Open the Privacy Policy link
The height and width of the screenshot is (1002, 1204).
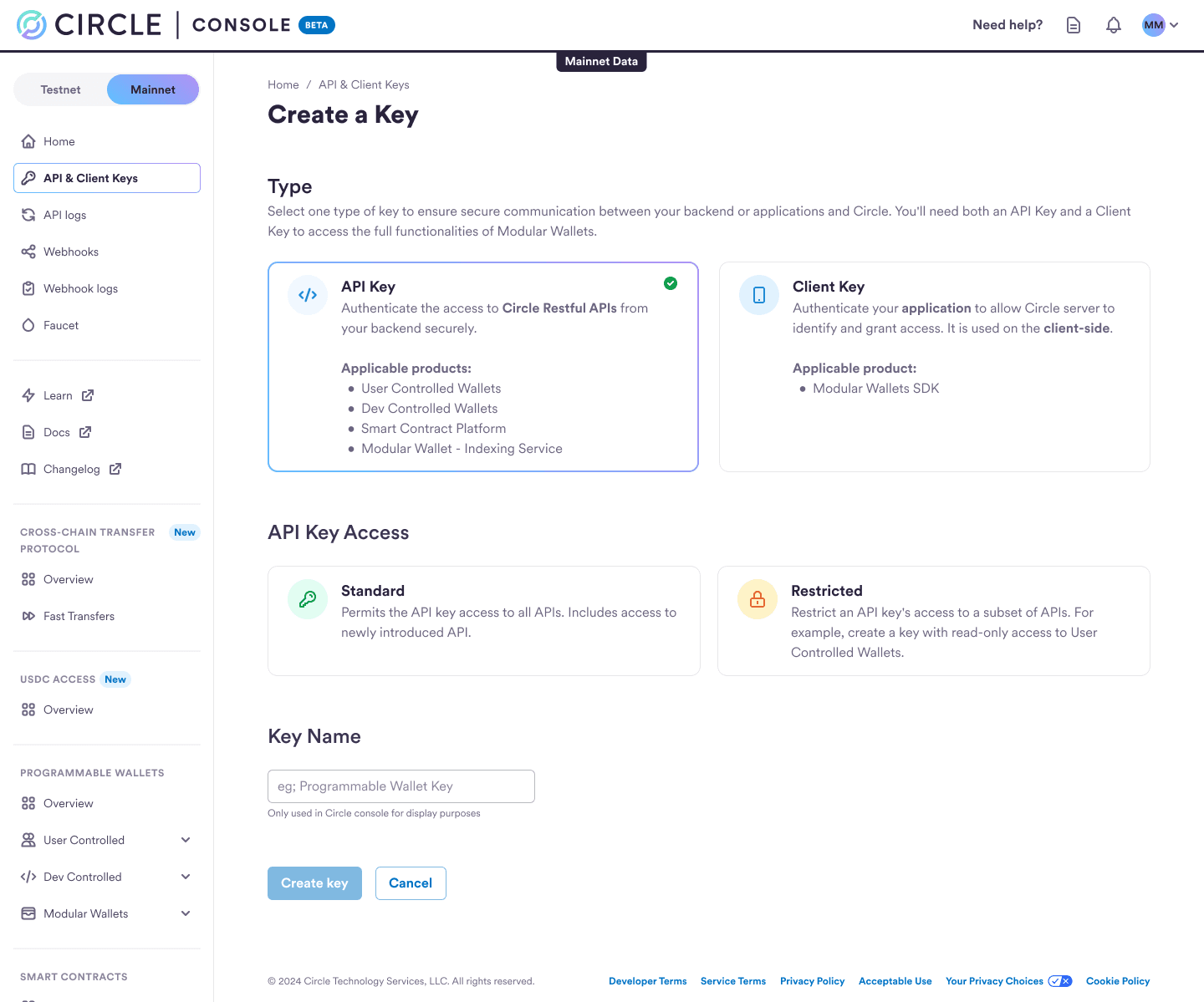pos(812,981)
